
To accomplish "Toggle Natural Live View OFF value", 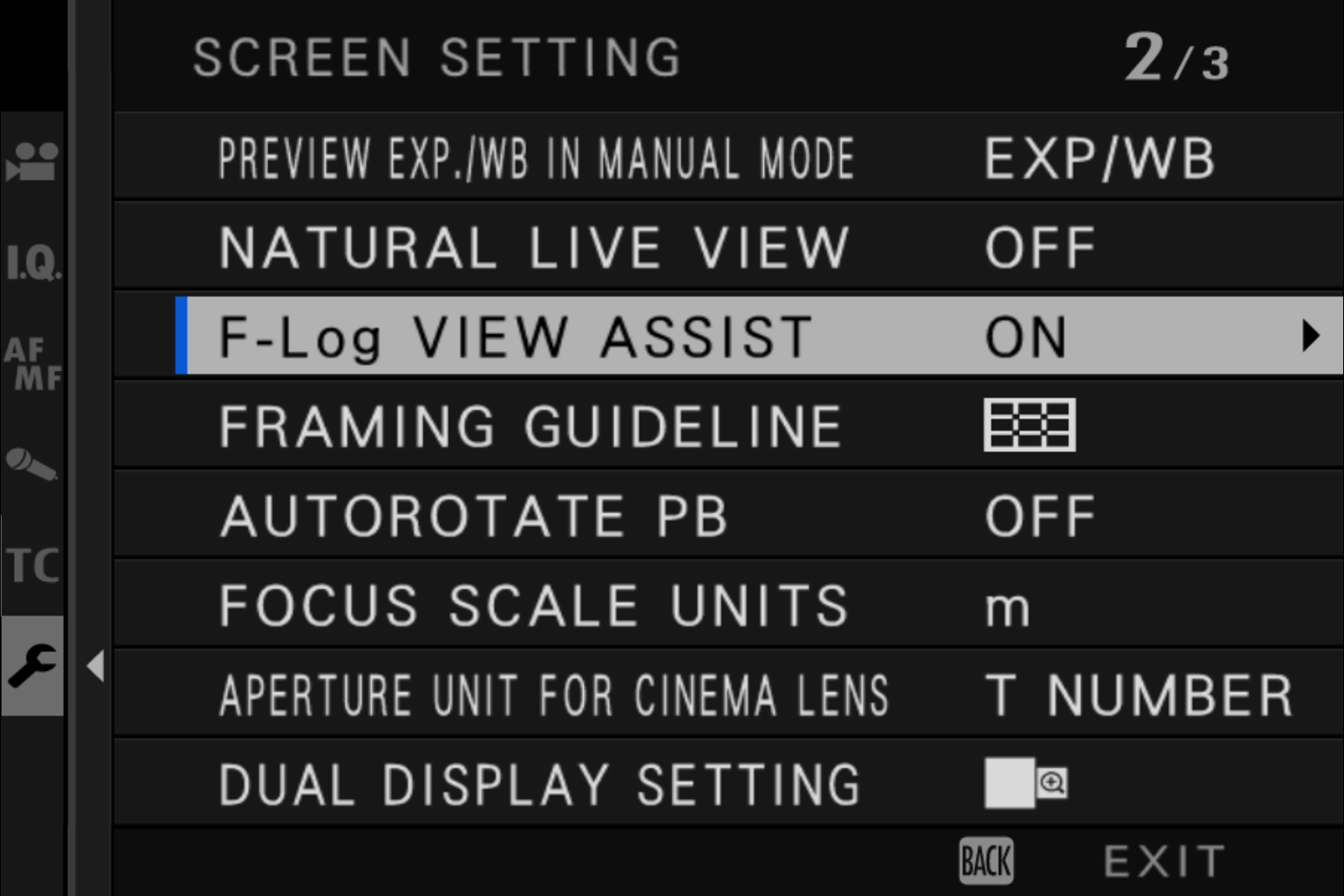I will click(x=1040, y=247).
